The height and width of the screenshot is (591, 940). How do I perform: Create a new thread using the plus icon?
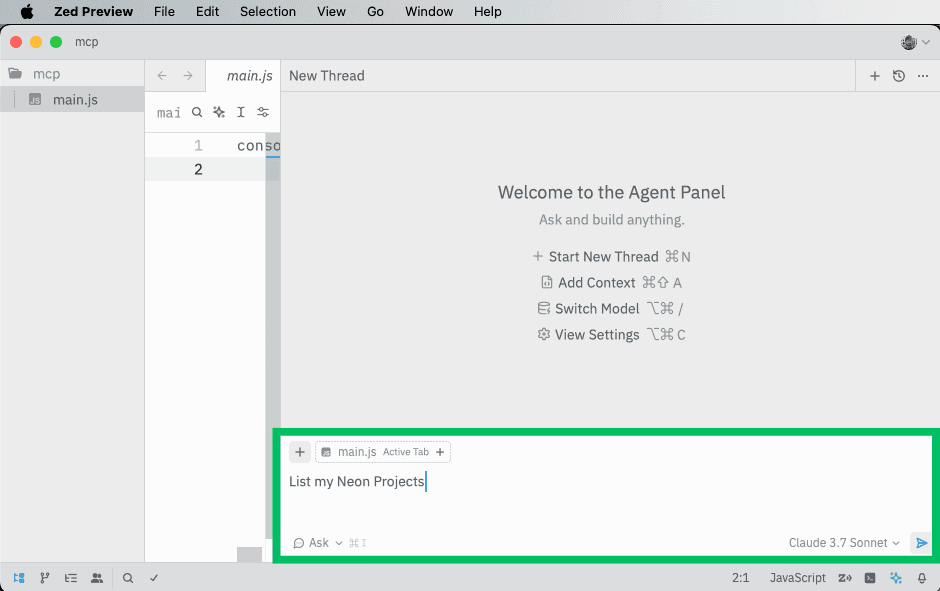tap(875, 76)
